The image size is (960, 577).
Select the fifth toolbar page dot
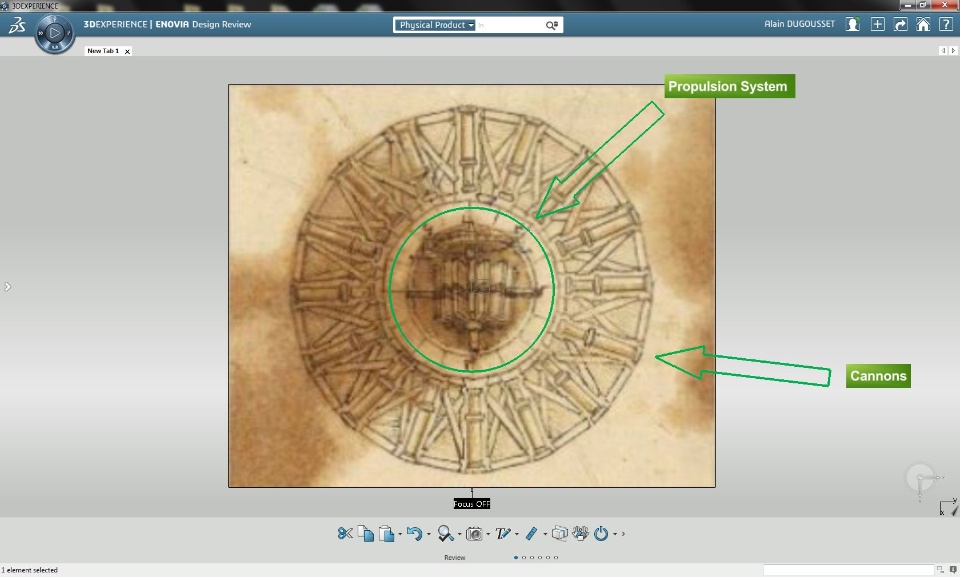click(548, 557)
